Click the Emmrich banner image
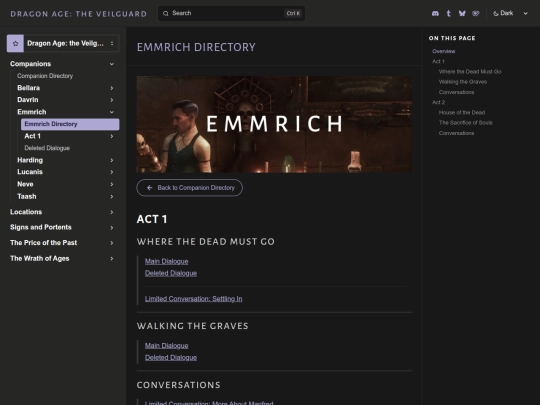 pyautogui.click(x=274, y=124)
